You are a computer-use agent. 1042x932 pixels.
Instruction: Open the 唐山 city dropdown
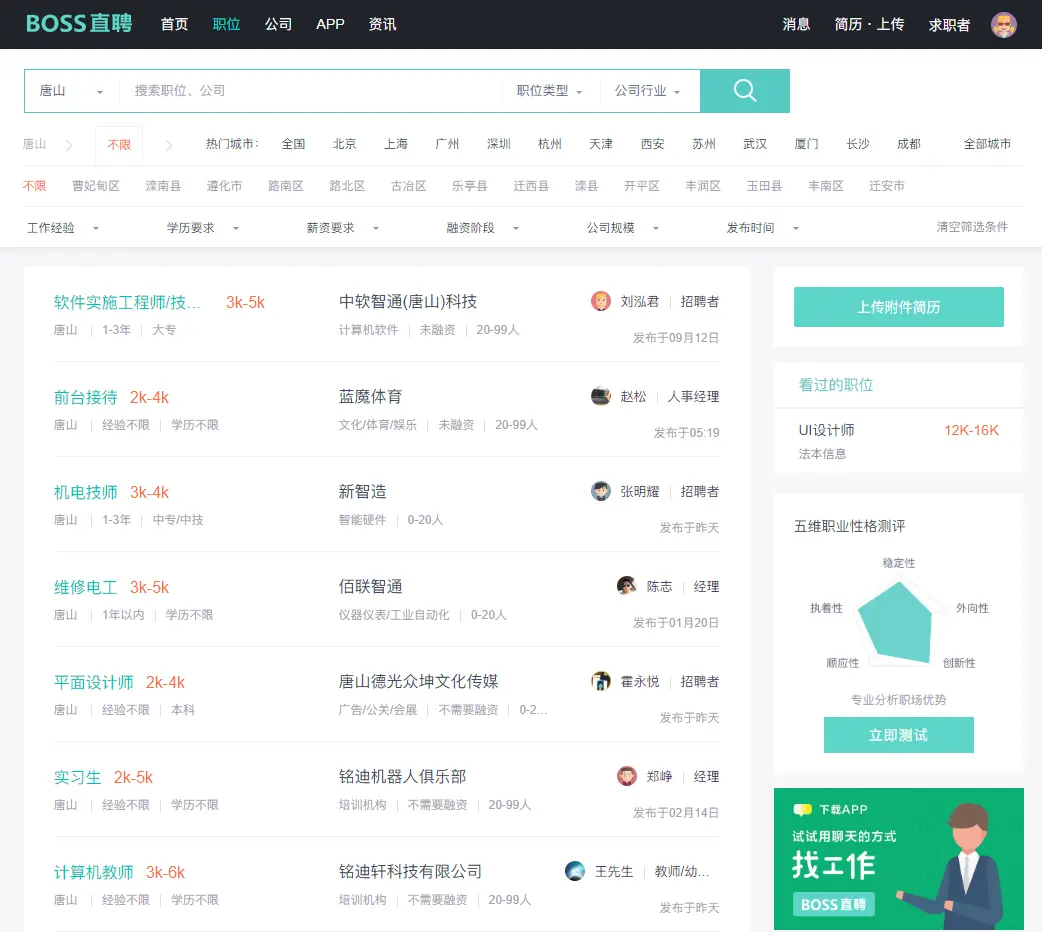(71, 91)
